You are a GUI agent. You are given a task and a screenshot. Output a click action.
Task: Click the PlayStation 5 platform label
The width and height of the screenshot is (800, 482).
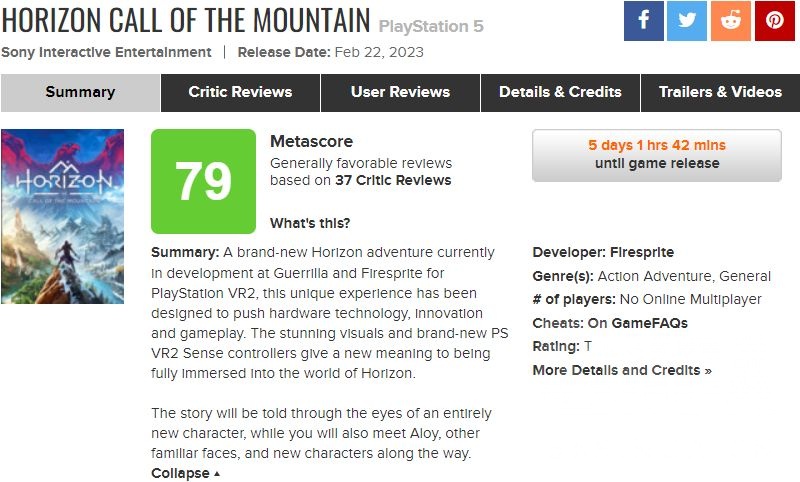pyautogui.click(x=431, y=26)
